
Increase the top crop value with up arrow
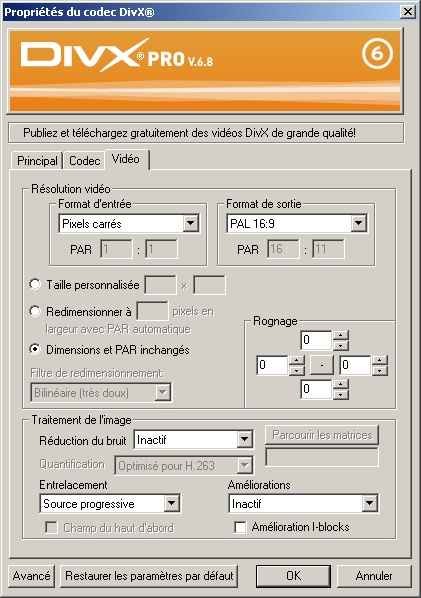click(x=341, y=336)
